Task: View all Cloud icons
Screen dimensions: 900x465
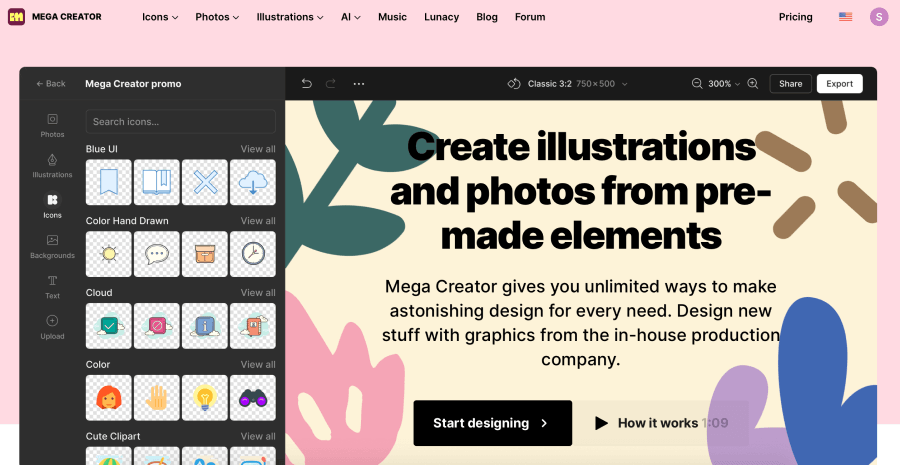Action: point(258,292)
